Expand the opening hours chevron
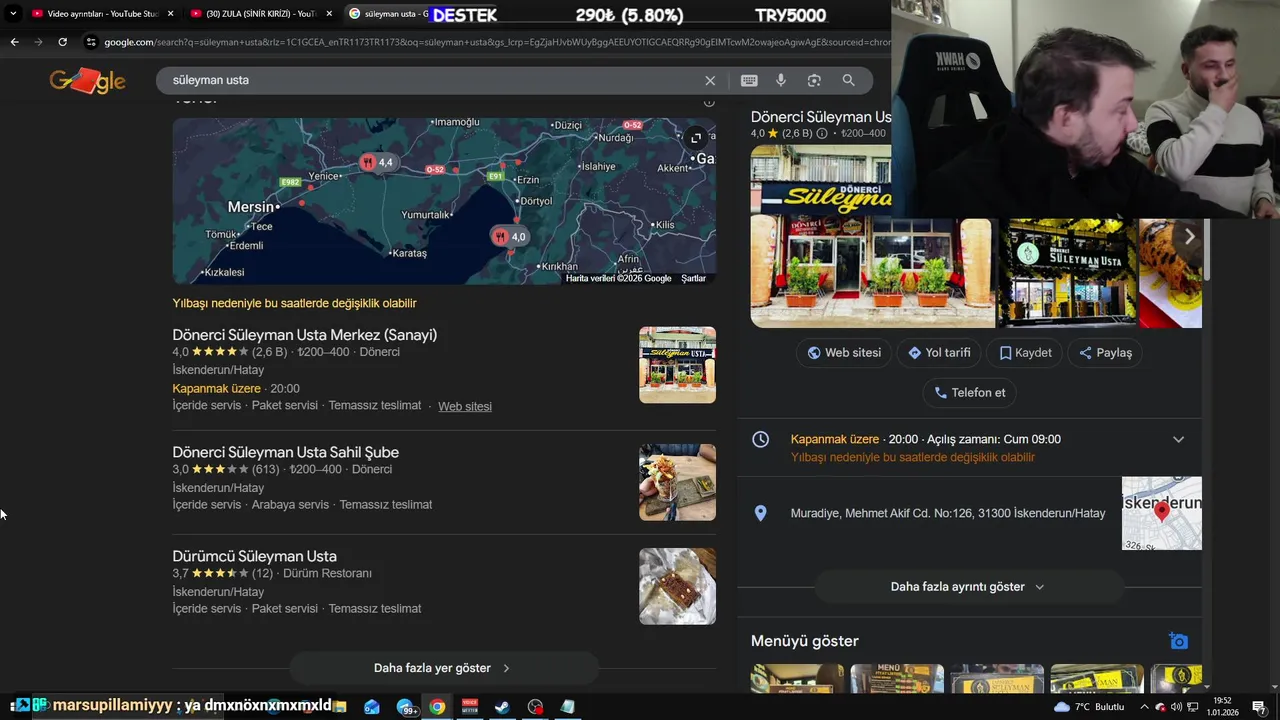 pos(1178,439)
